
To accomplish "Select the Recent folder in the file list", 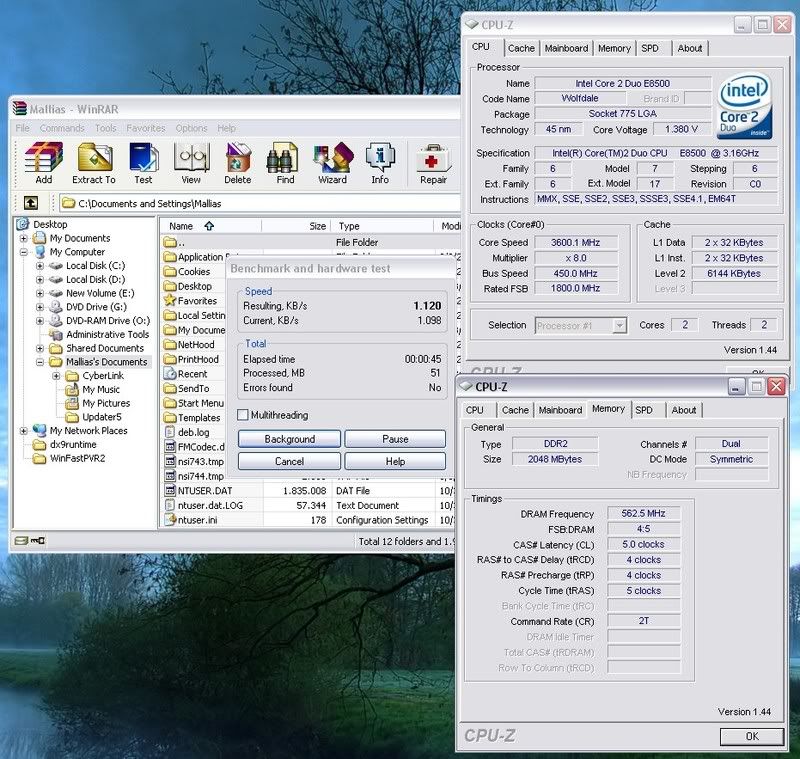I will pyautogui.click(x=186, y=374).
